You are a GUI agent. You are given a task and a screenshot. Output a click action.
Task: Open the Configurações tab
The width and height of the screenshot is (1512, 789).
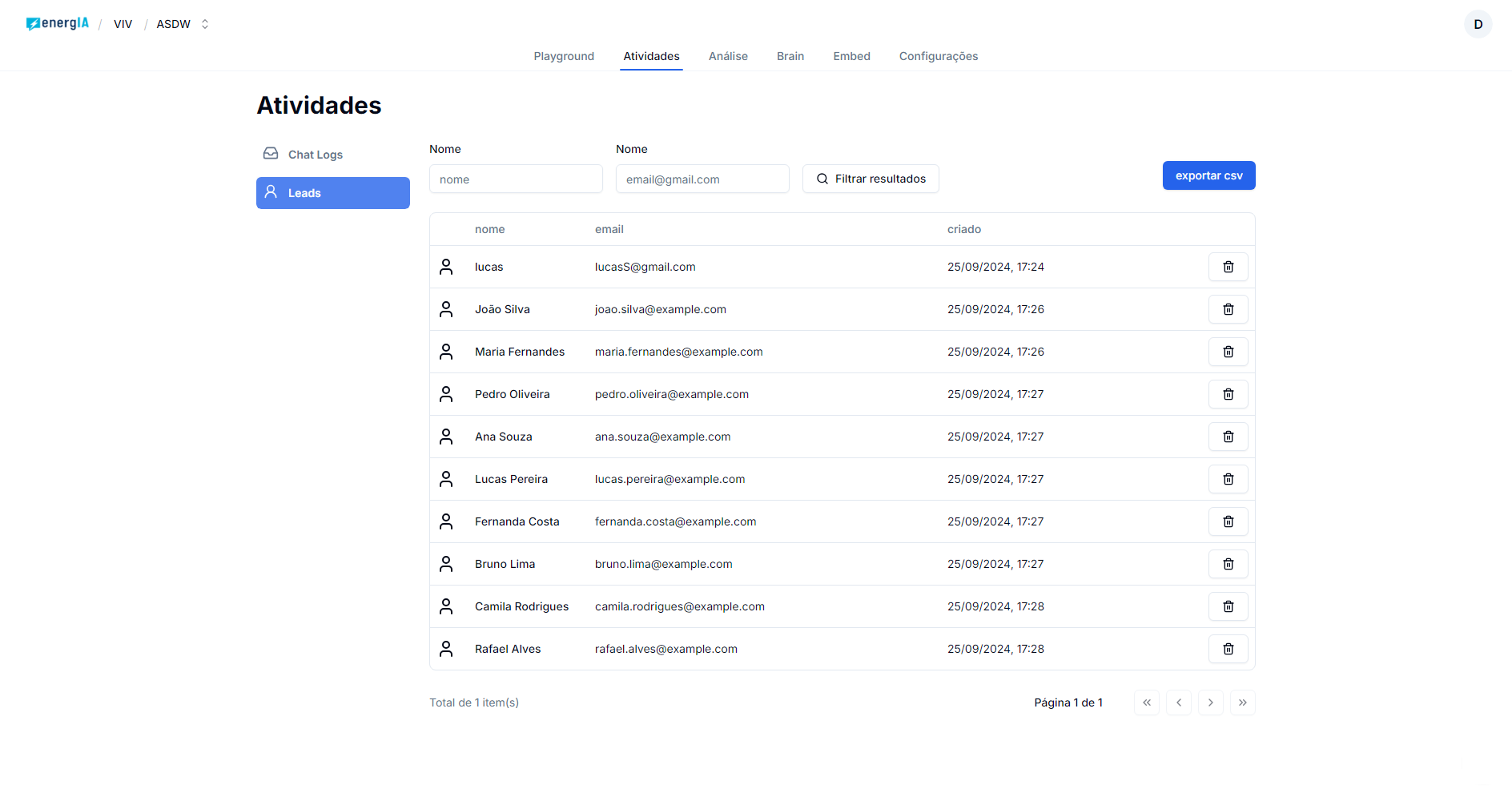(x=938, y=56)
